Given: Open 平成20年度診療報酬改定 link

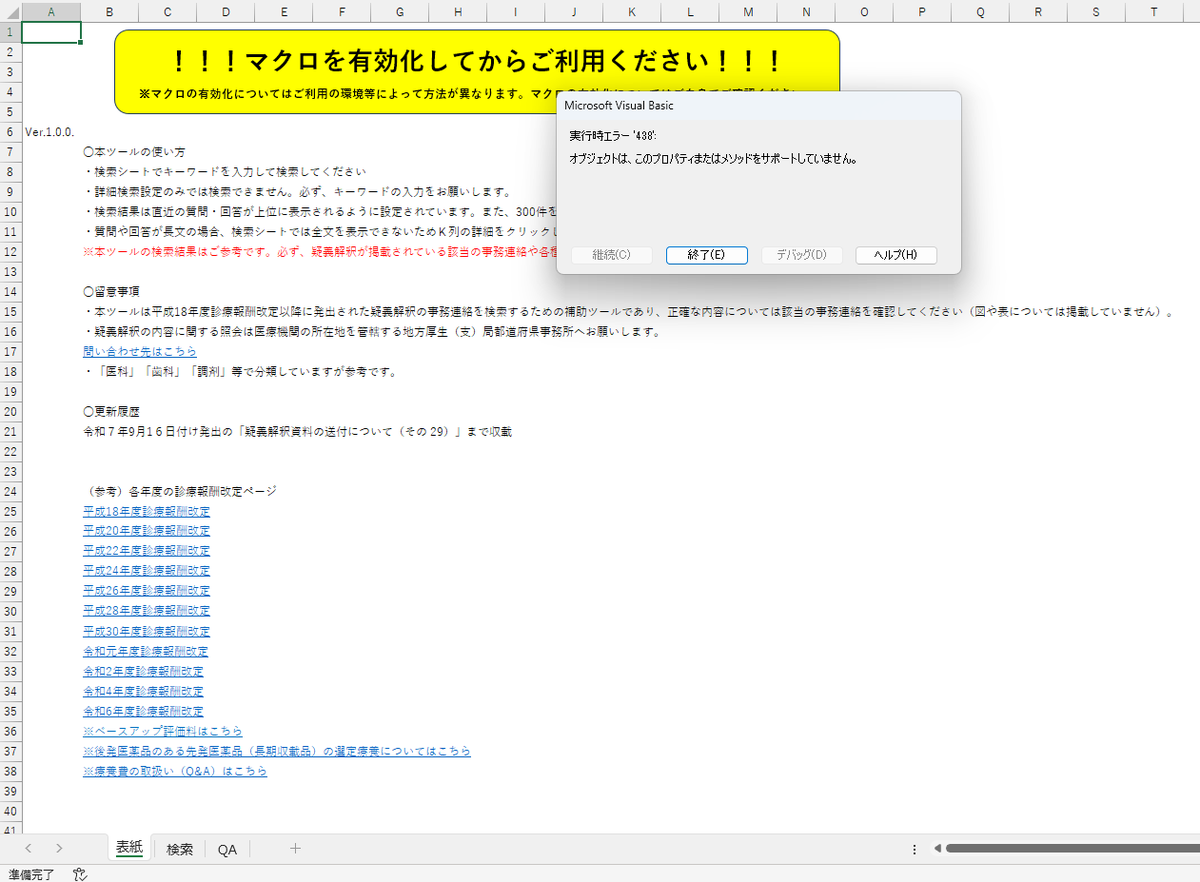Looking at the screenshot, I should pos(147,530).
